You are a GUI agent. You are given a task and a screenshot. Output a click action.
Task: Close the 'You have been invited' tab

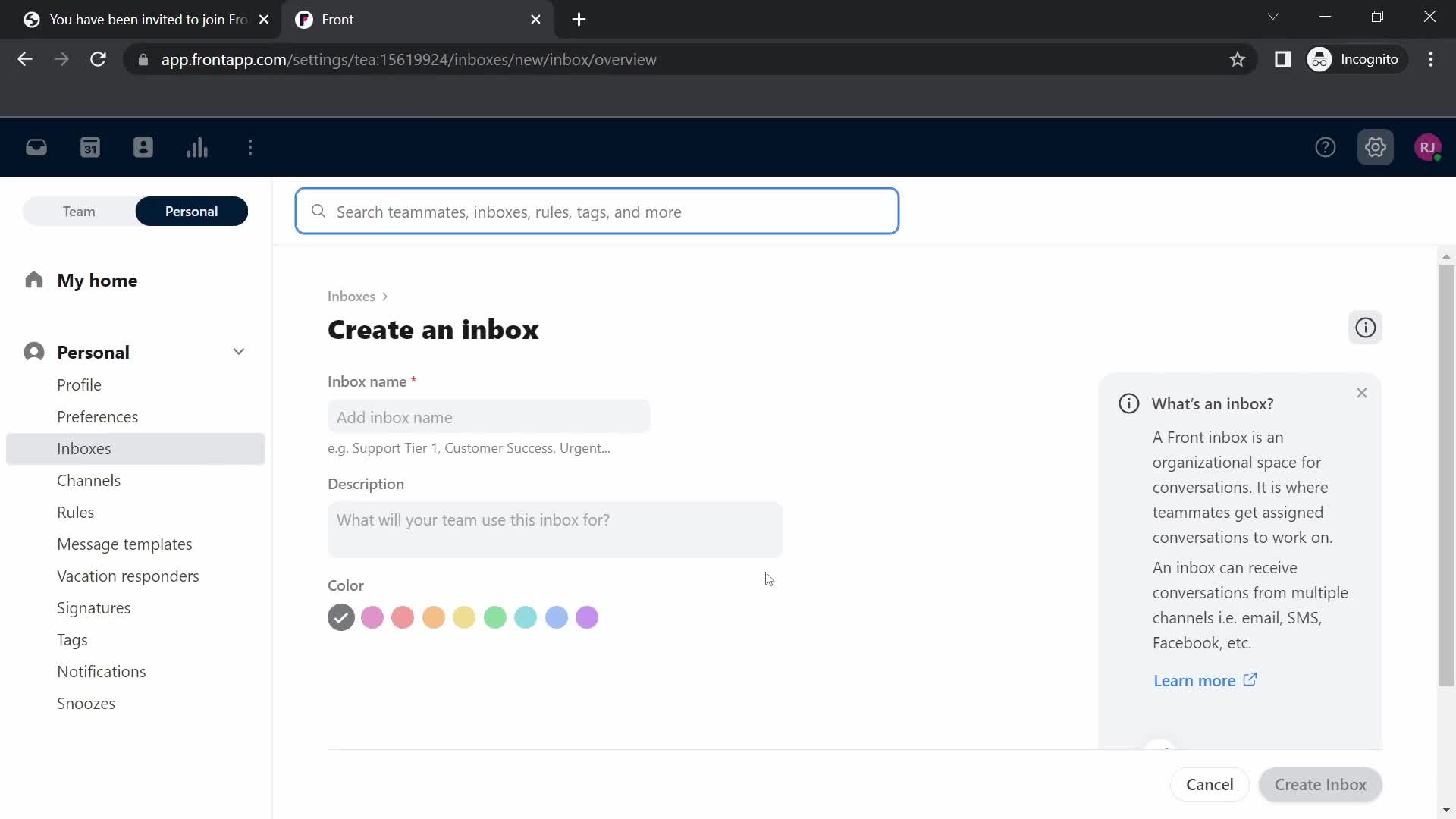pos(264,20)
